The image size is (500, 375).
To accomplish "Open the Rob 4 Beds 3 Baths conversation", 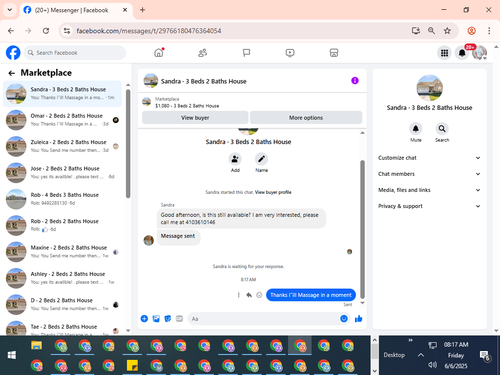I will pyautogui.click(x=62, y=199).
